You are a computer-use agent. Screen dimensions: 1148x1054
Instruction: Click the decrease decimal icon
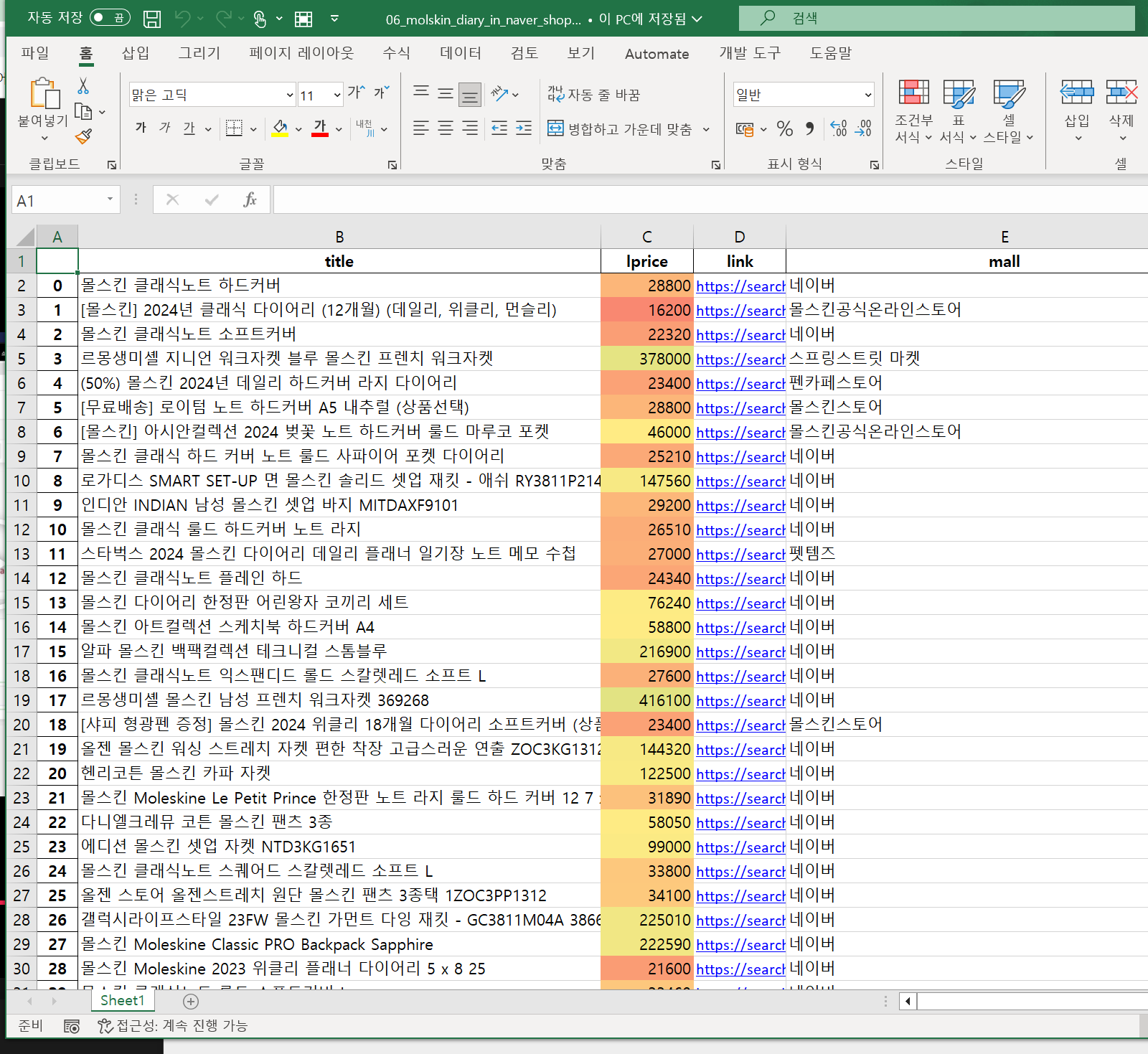[x=863, y=128]
